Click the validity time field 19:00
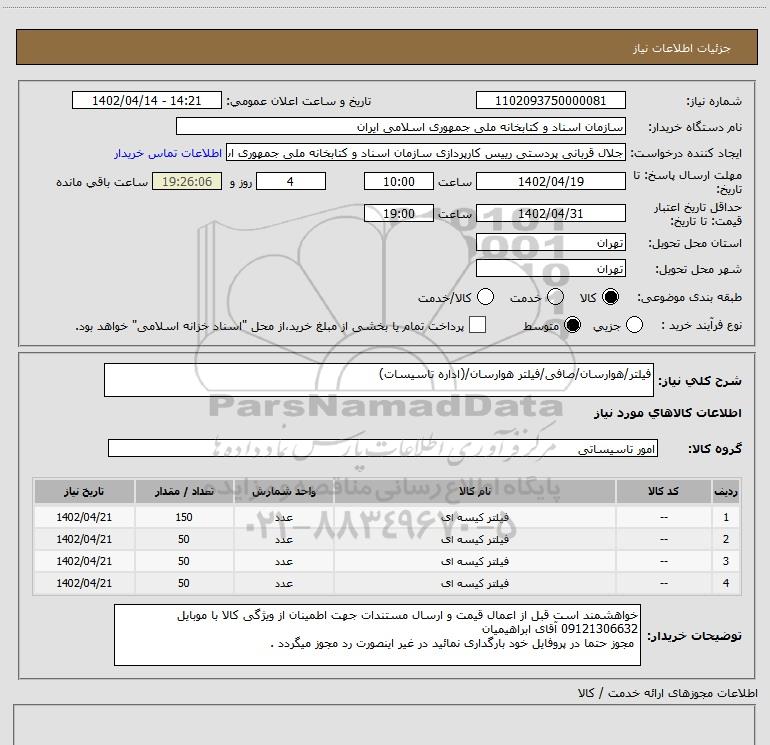This screenshot has height=745, width=770. [399, 213]
